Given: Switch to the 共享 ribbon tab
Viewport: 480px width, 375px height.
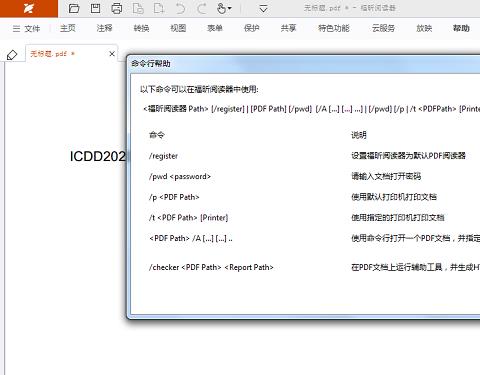Looking at the screenshot, I should (288, 28).
